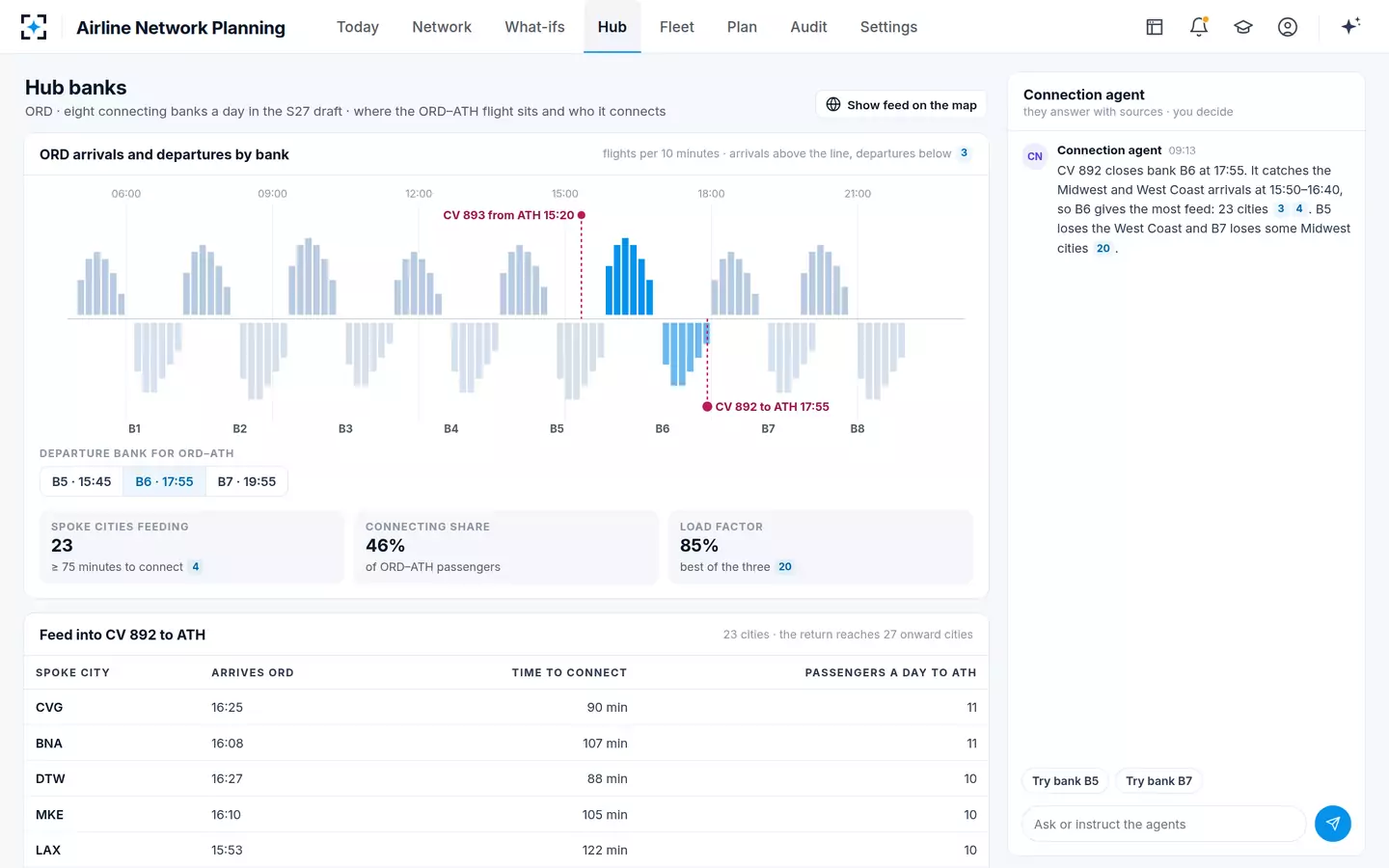The image size is (1389, 868).
Task: Click the Try bank B7 suggestion
Action: click(1158, 781)
